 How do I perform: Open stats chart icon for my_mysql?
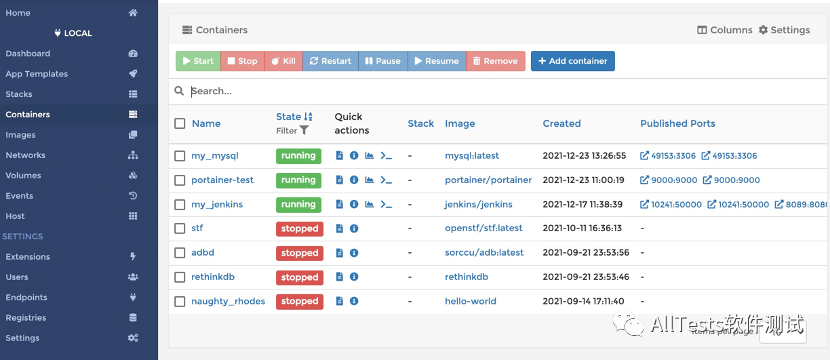click(369, 156)
